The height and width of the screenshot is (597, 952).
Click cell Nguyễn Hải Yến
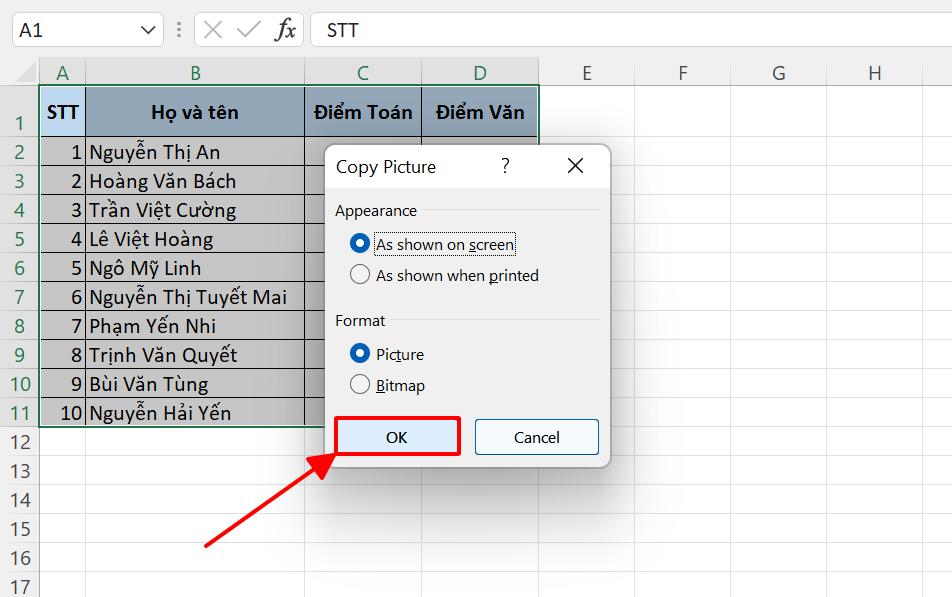coord(195,412)
